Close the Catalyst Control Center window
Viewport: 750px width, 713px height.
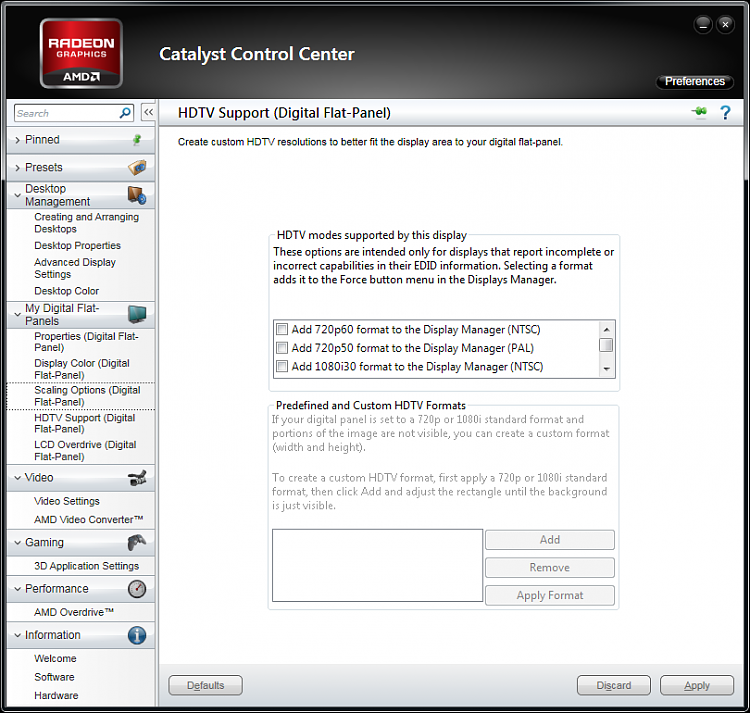pyautogui.click(x=725, y=24)
